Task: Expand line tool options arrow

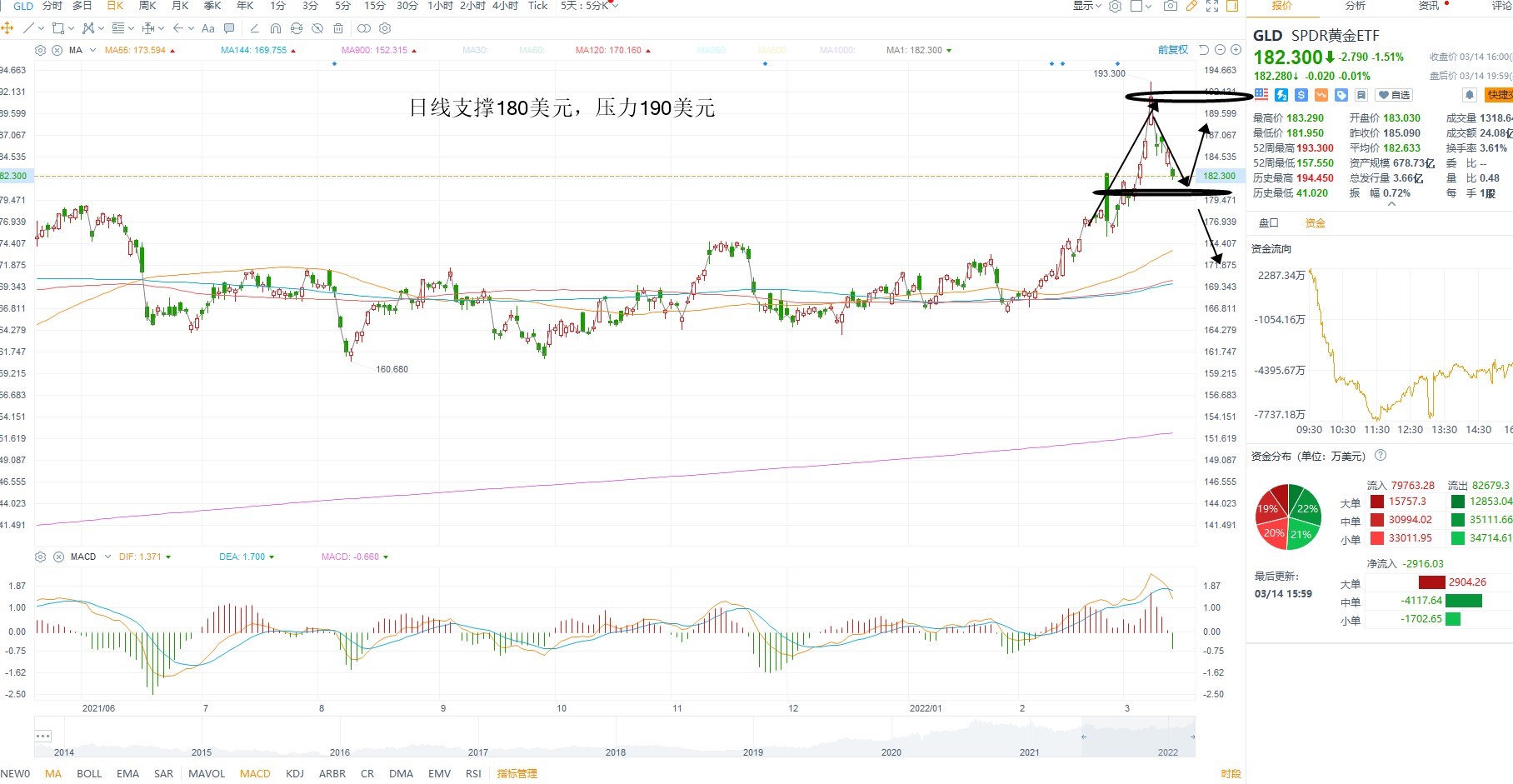Action: (42, 28)
